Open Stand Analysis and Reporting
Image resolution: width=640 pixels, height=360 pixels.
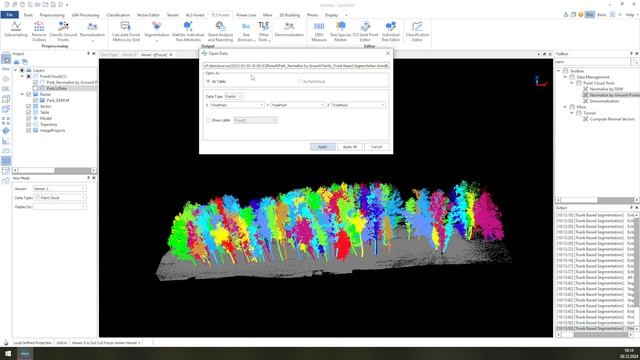click(220, 31)
